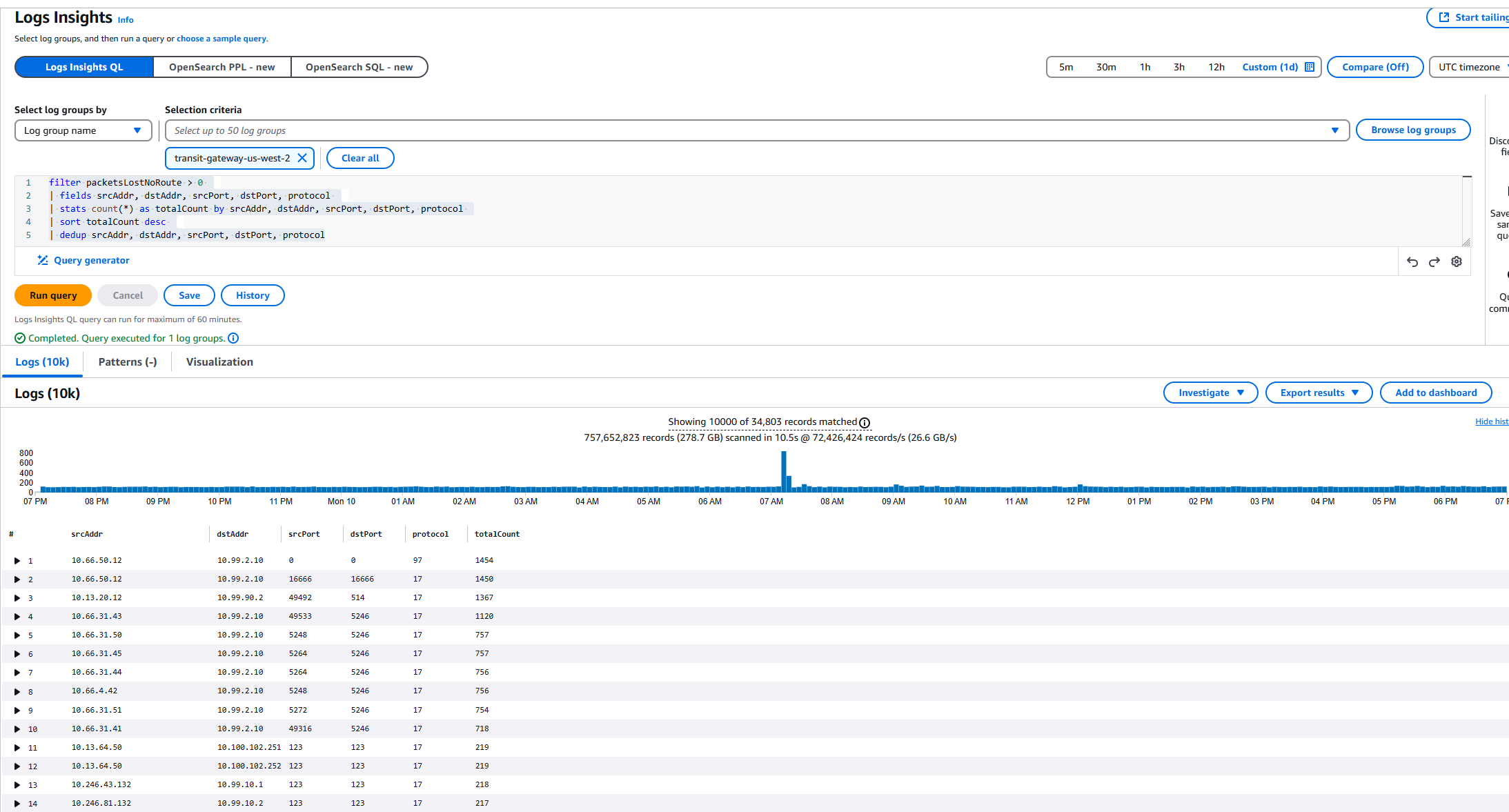Open the Log group name dropdown
Viewport: 1509px width, 812px height.
coord(83,130)
